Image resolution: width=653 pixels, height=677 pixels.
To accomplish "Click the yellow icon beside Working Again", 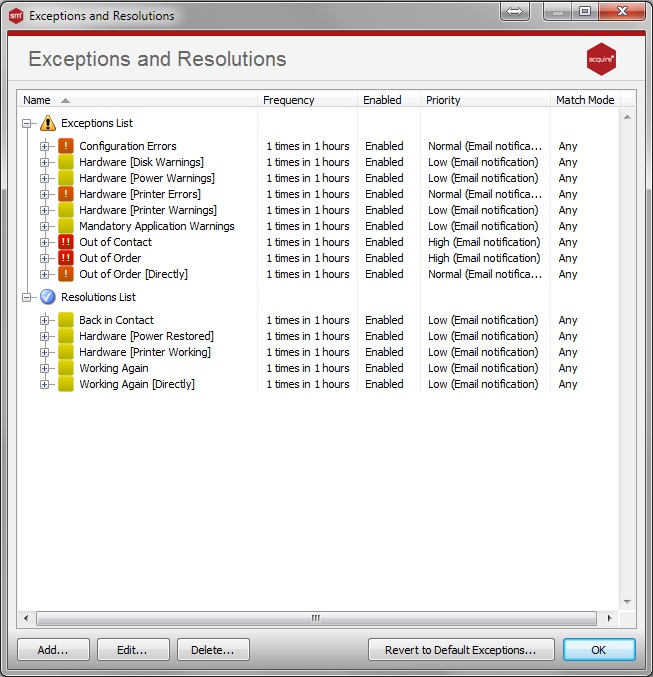I will pos(66,368).
